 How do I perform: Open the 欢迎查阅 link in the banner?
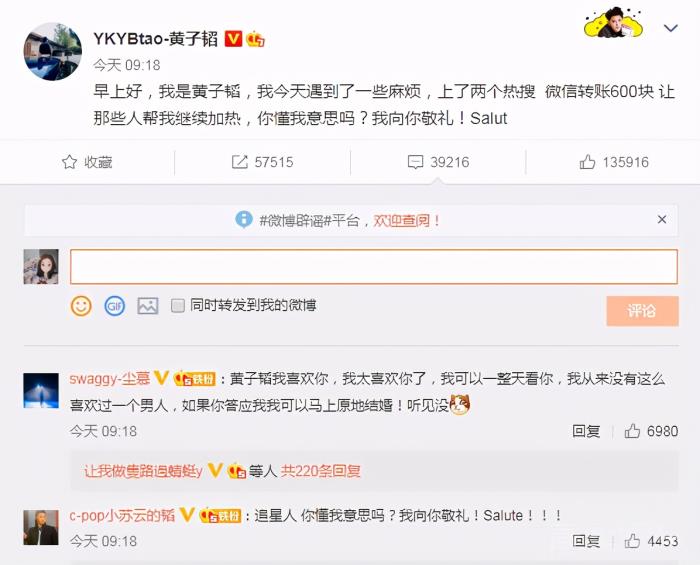[x=406, y=220]
